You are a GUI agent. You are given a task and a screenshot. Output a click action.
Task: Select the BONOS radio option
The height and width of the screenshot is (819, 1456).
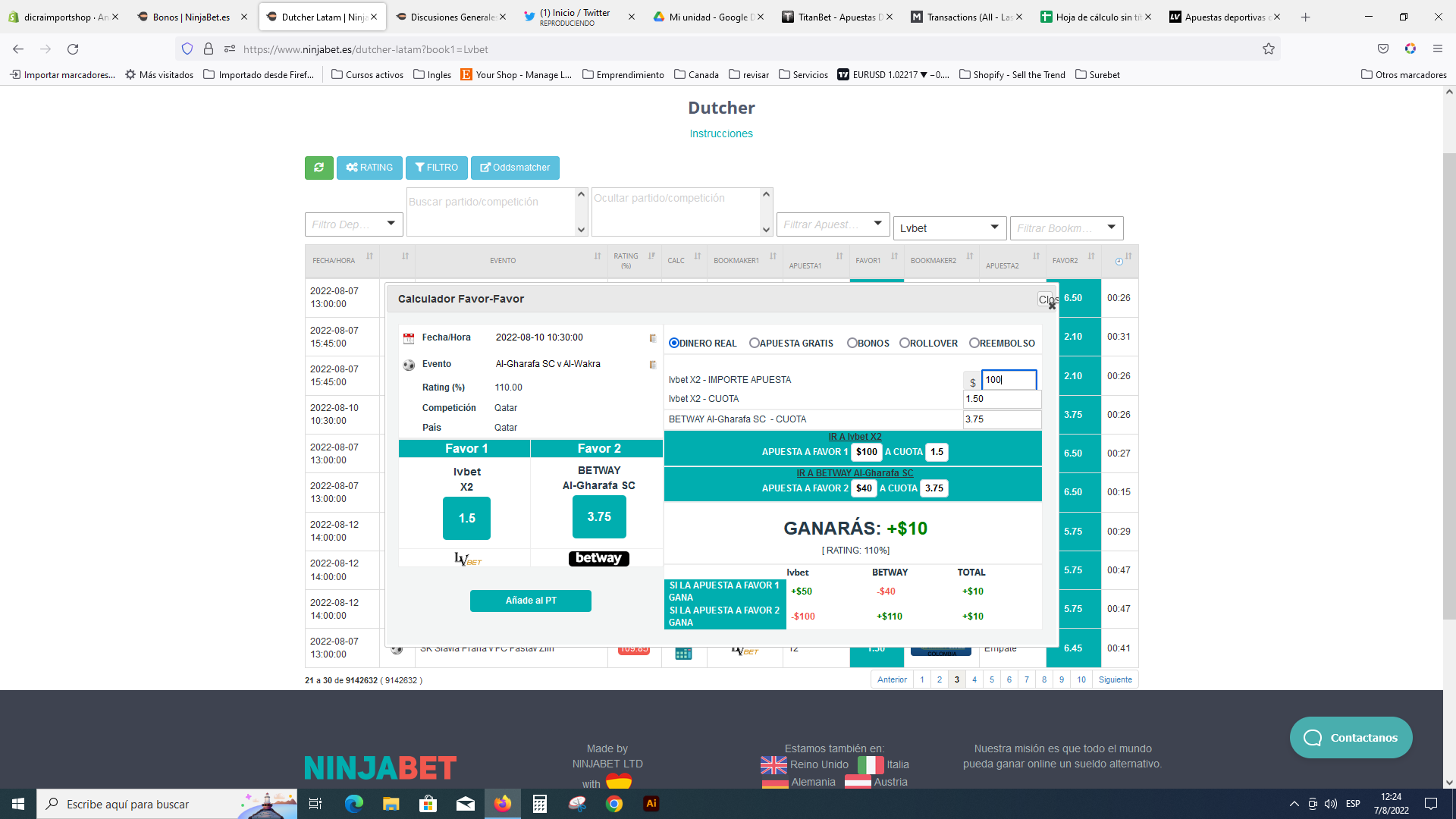click(x=852, y=344)
